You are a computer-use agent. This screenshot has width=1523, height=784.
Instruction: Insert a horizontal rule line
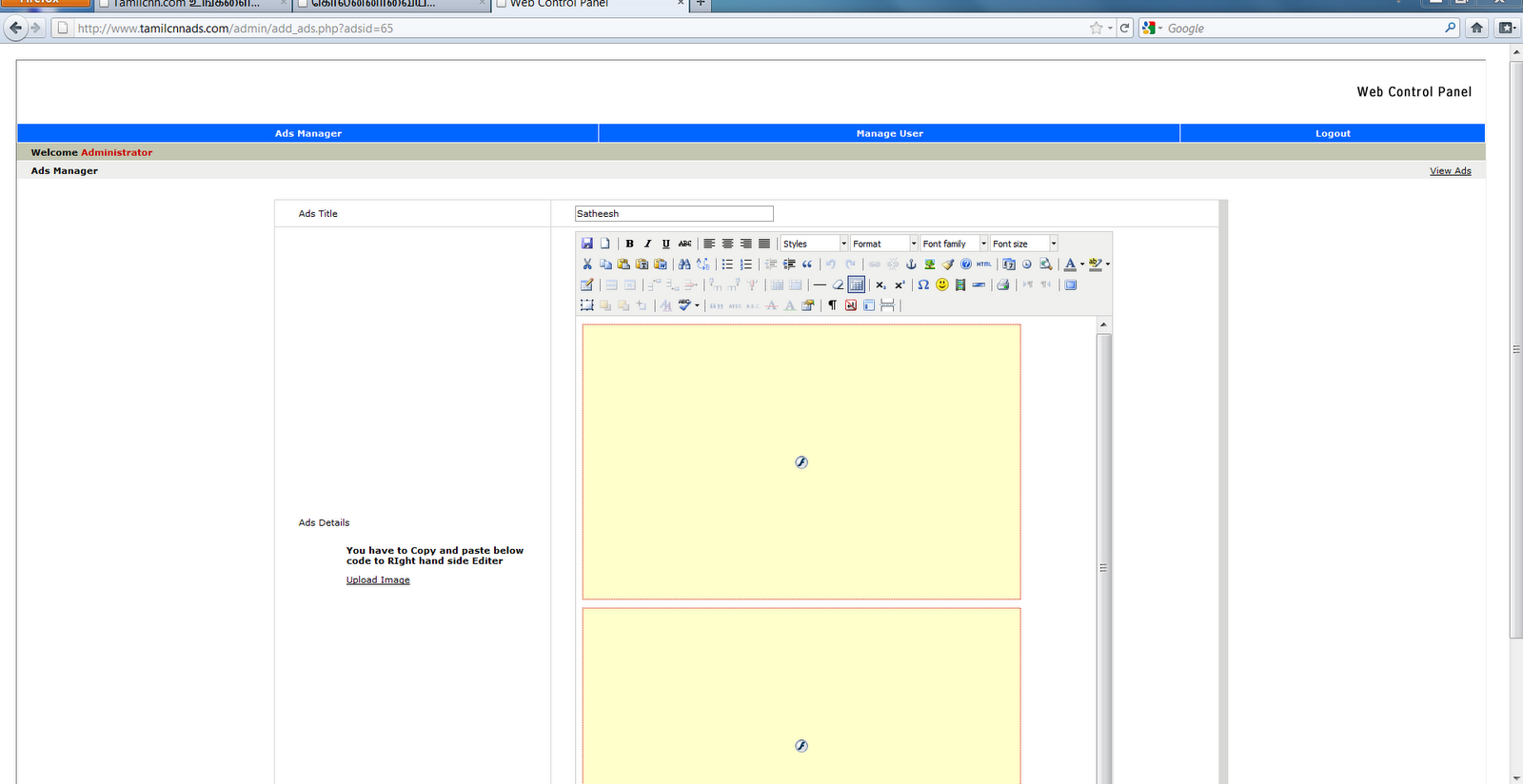click(820, 284)
